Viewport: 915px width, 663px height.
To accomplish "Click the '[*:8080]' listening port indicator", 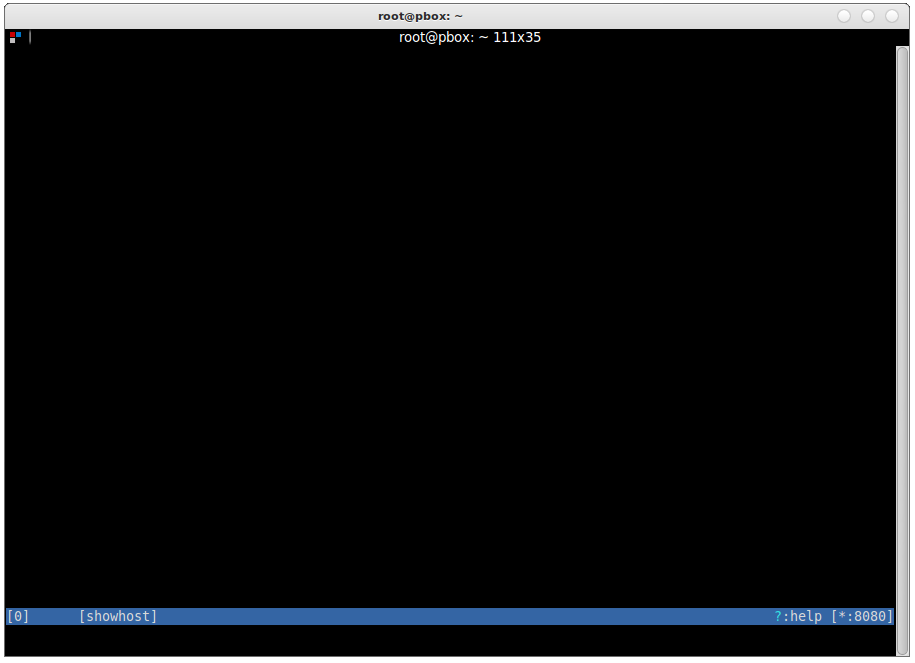I will tap(862, 616).
